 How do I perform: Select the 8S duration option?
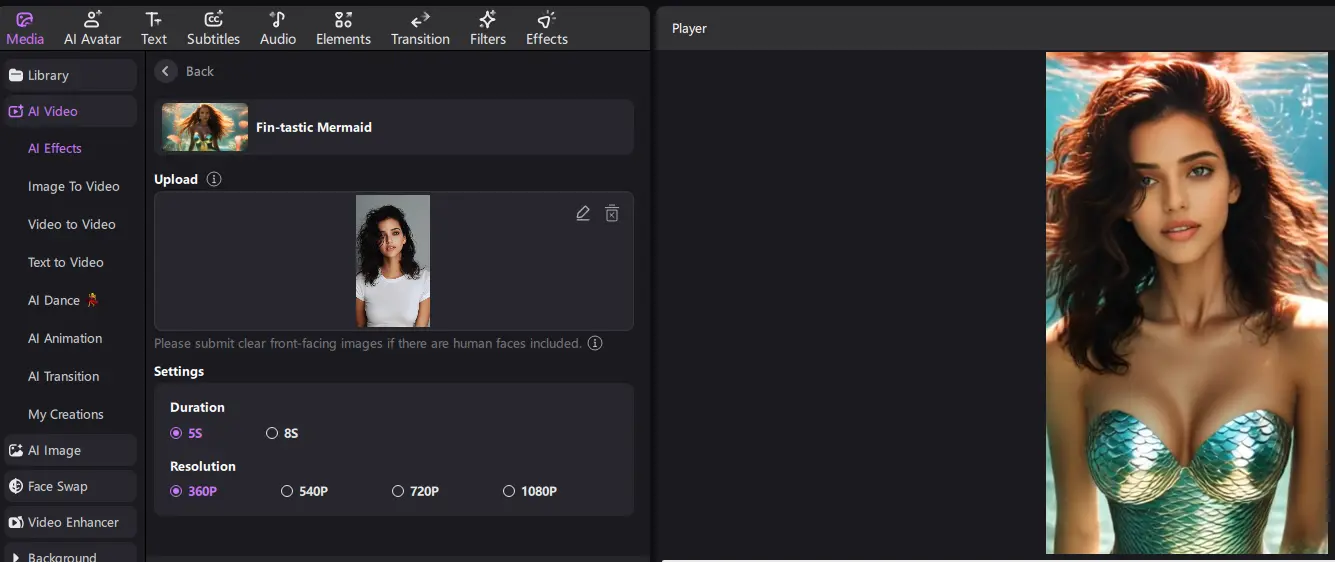(272, 433)
